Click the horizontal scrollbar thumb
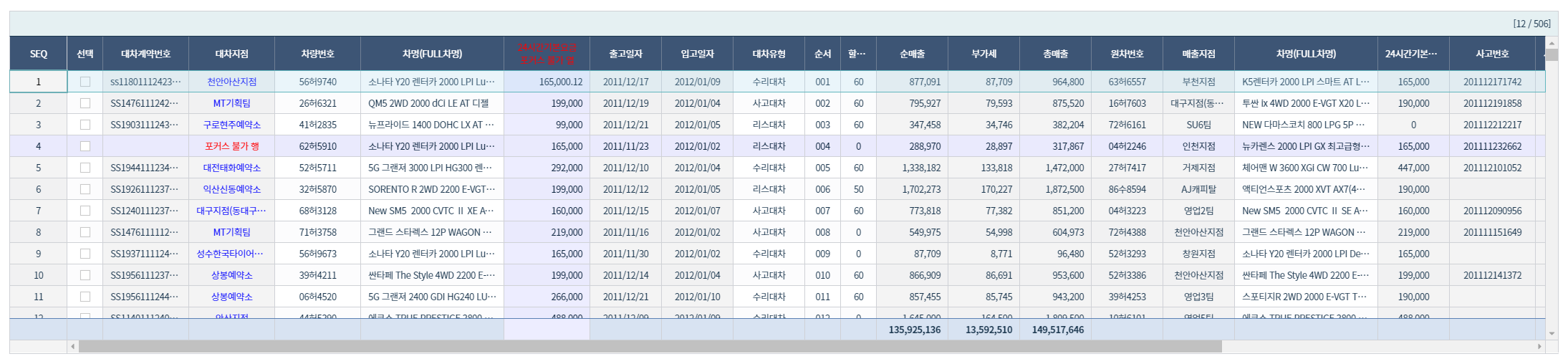 click(649, 347)
